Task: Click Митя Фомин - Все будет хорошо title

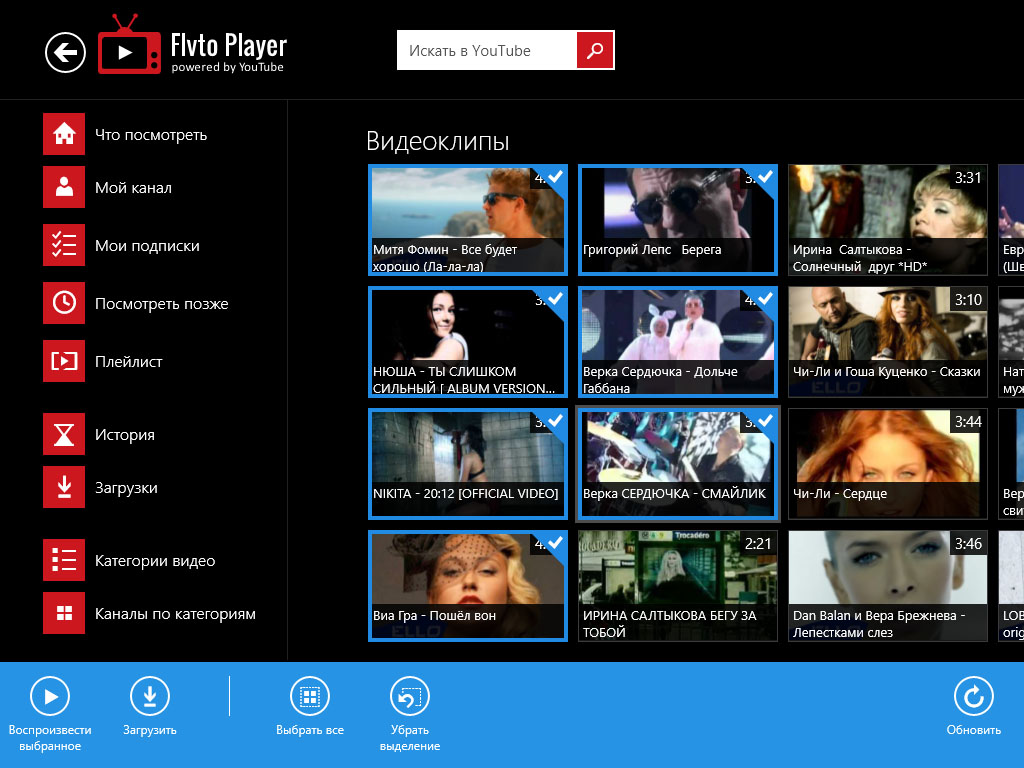Action: click(x=445, y=257)
